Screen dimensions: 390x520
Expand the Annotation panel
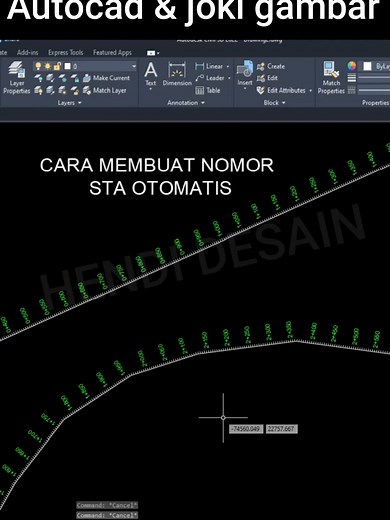tap(186, 103)
